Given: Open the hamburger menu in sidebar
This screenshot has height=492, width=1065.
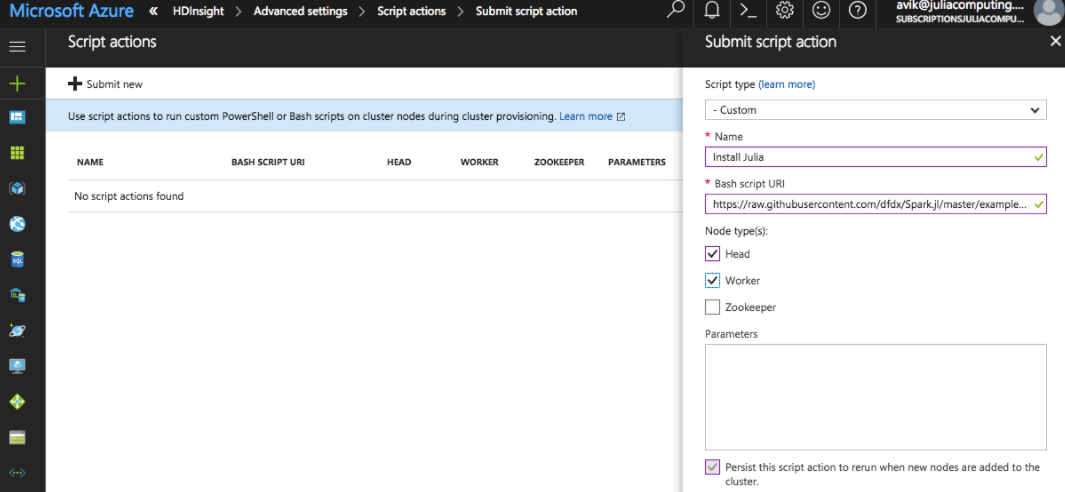Looking at the screenshot, I should [17, 46].
